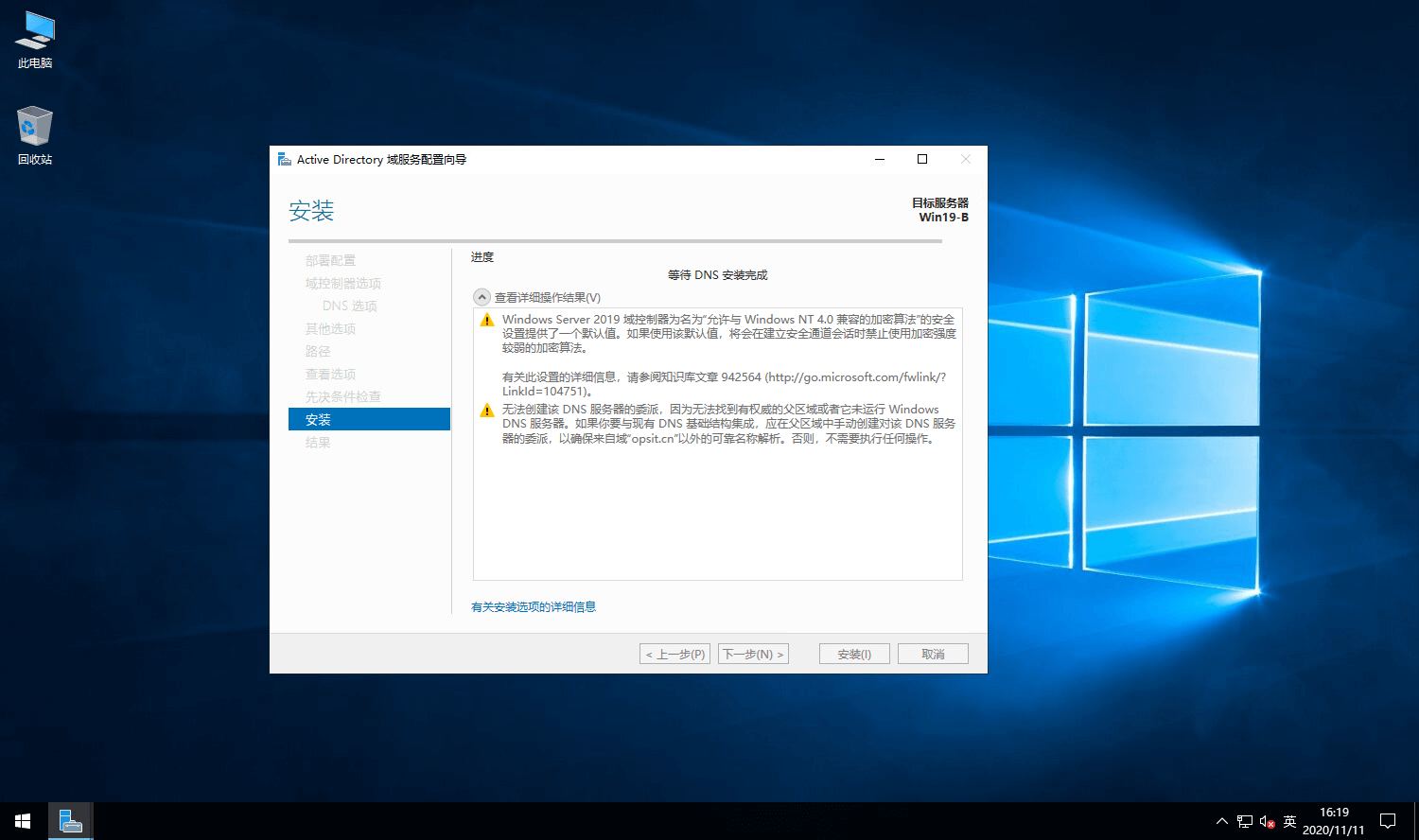Click the 上一步(P) button
Screen dimensions: 1419x840
[x=675, y=654]
